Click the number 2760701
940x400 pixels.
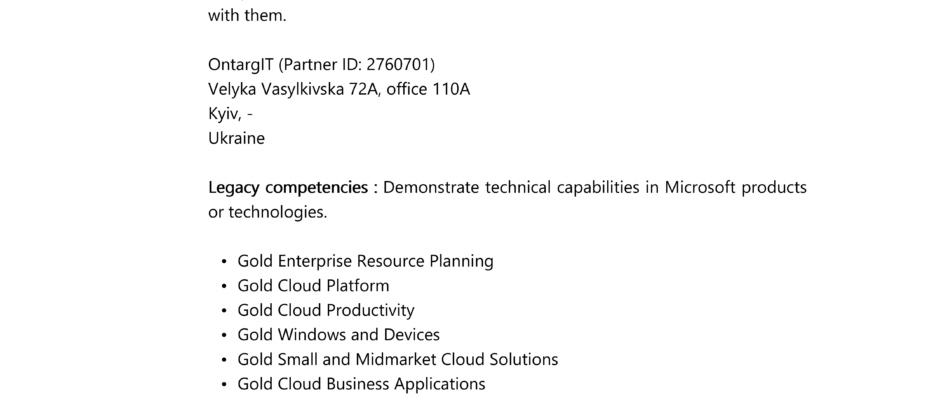coord(399,65)
